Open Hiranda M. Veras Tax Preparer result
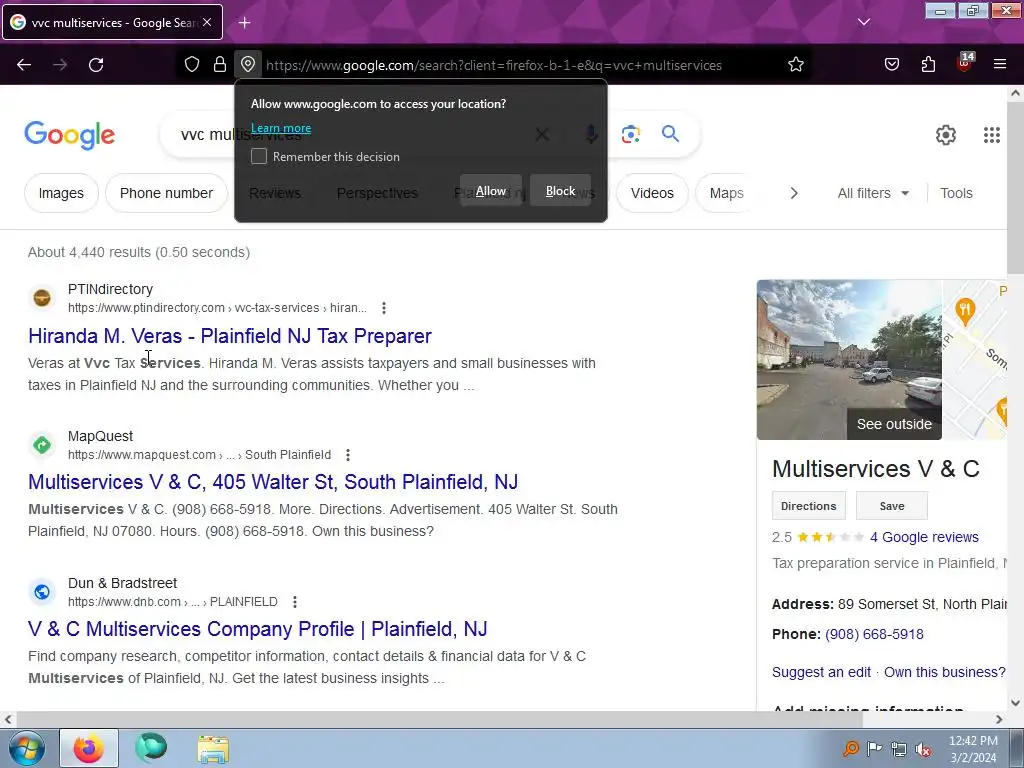 [230, 336]
